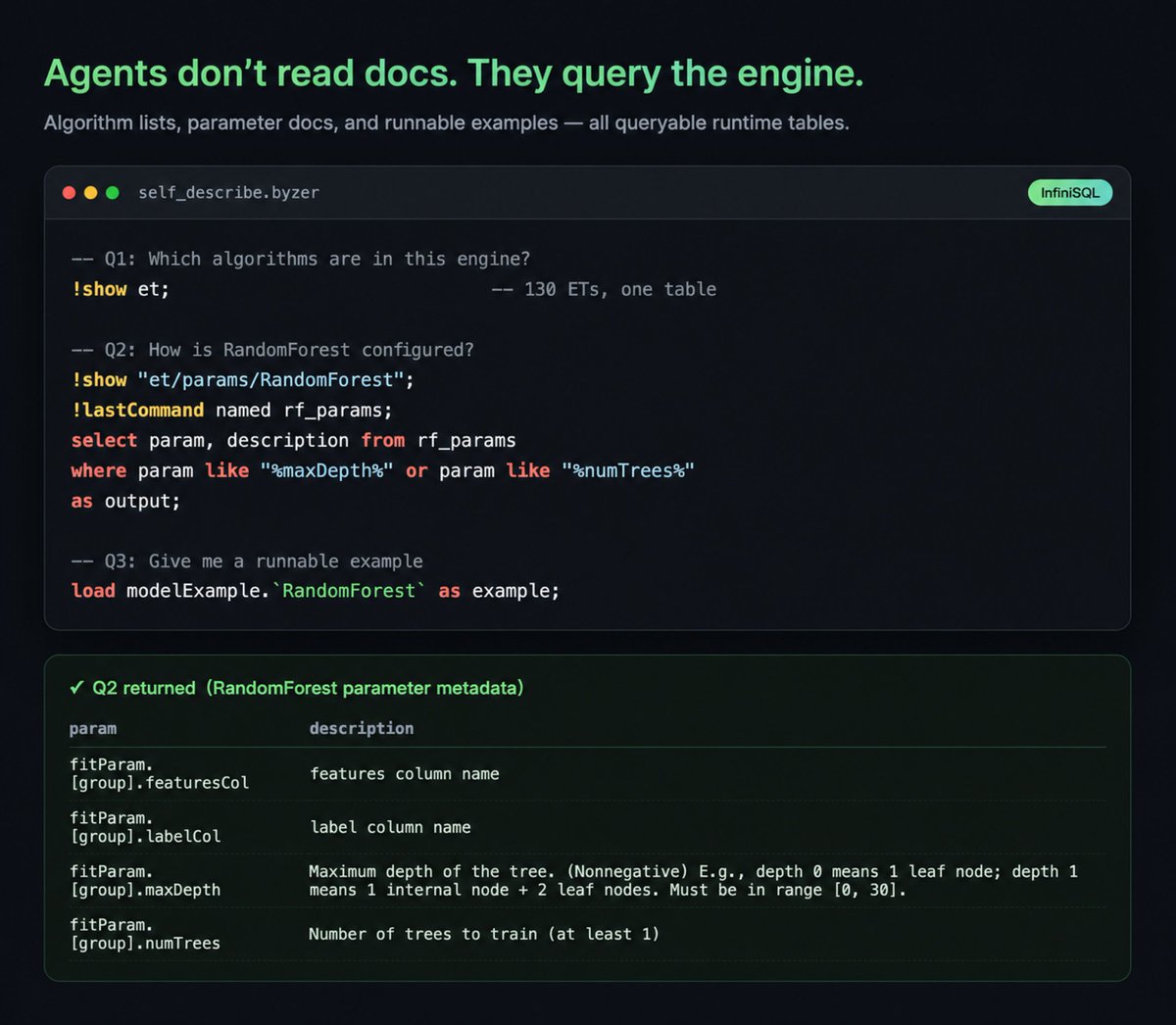The width and height of the screenshot is (1176, 1025).
Task: Click the 'label column name' description cell
Action: click(x=390, y=827)
